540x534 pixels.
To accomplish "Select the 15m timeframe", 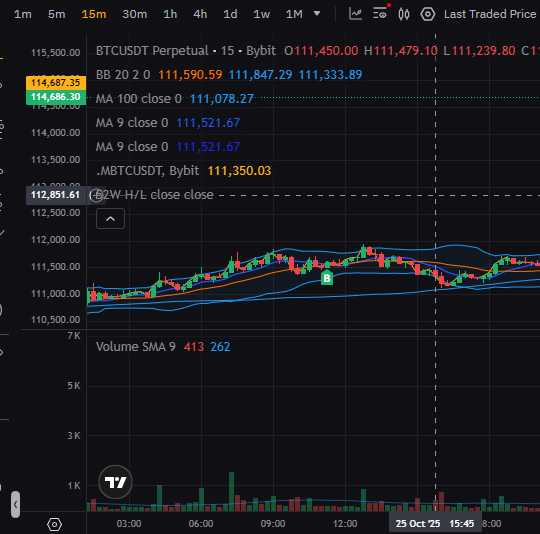I will [x=94, y=14].
